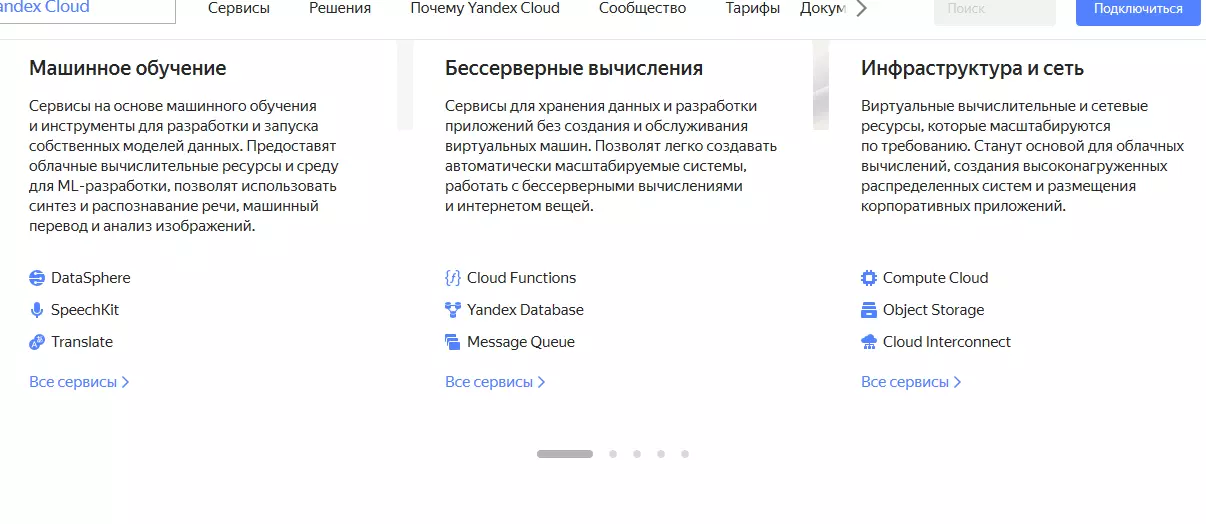Screen dimensions: 1206x524
Task: Open the Тарифы menu item
Action: tap(753, 8)
